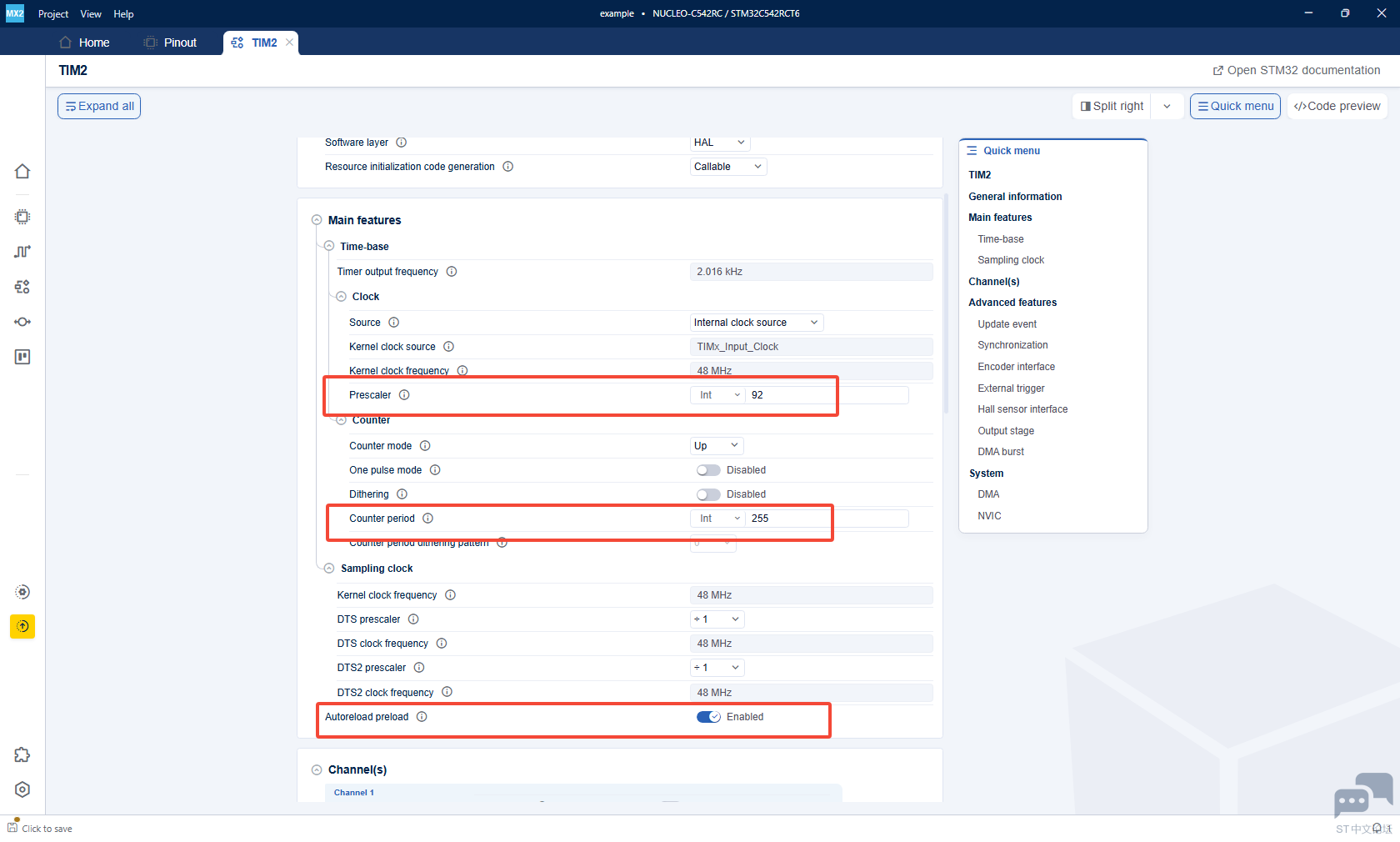The height and width of the screenshot is (842, 1400).
Task: Open the peripherals configuration sidebar icon
Action: pos(22,287)
